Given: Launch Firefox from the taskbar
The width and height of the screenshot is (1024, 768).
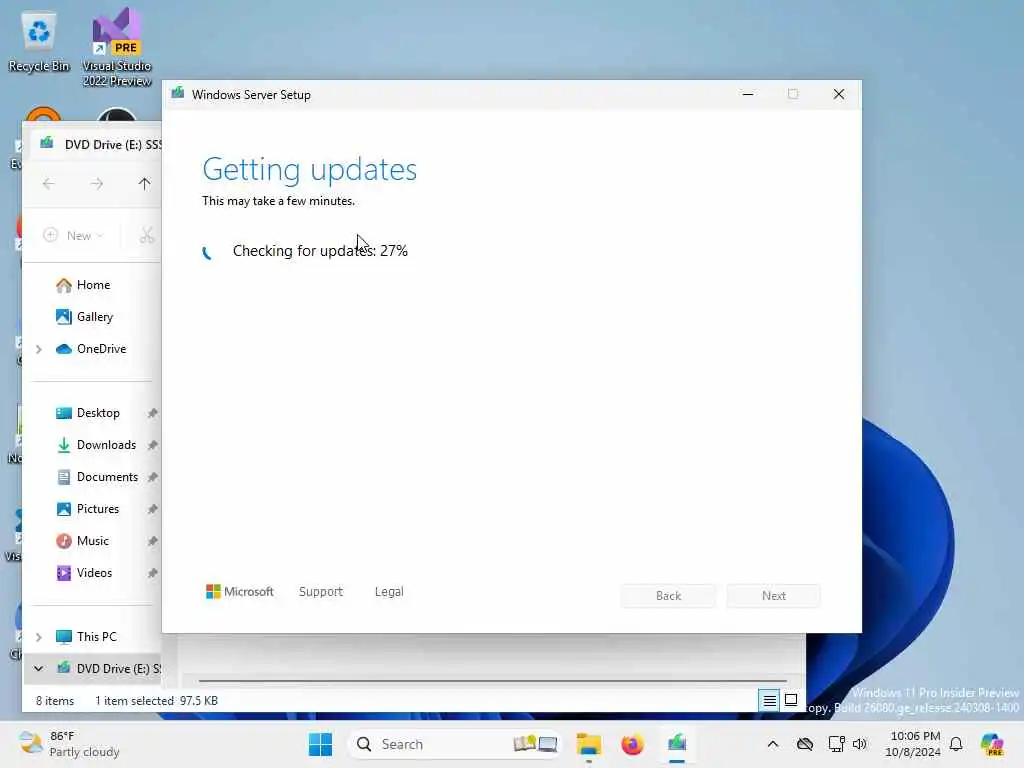Looking at the screenshot, I should [x=632, y=744].
